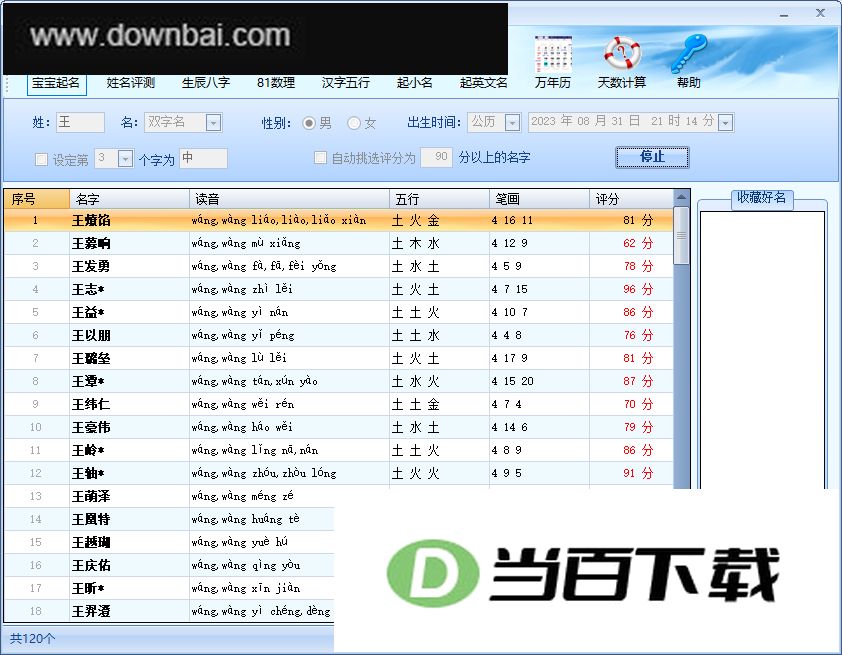Click the score threshold field showing 90
842x655 pixels.
tap(436, 157)
